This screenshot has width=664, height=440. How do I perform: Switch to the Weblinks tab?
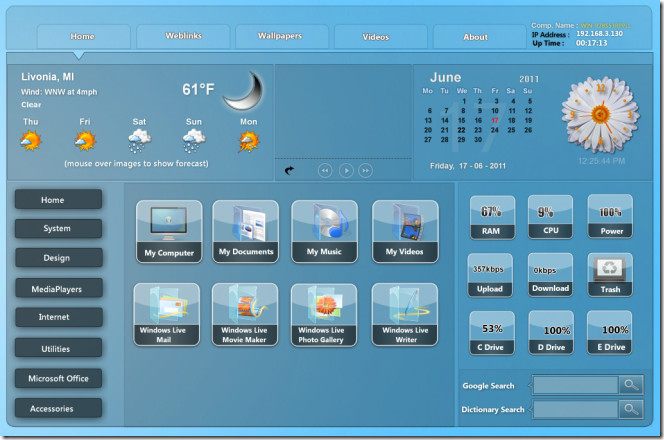pos(182,37)
